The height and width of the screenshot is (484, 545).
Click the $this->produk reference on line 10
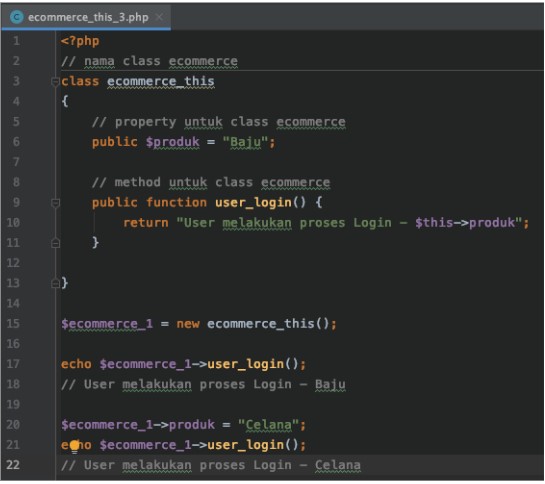point(465,223)
